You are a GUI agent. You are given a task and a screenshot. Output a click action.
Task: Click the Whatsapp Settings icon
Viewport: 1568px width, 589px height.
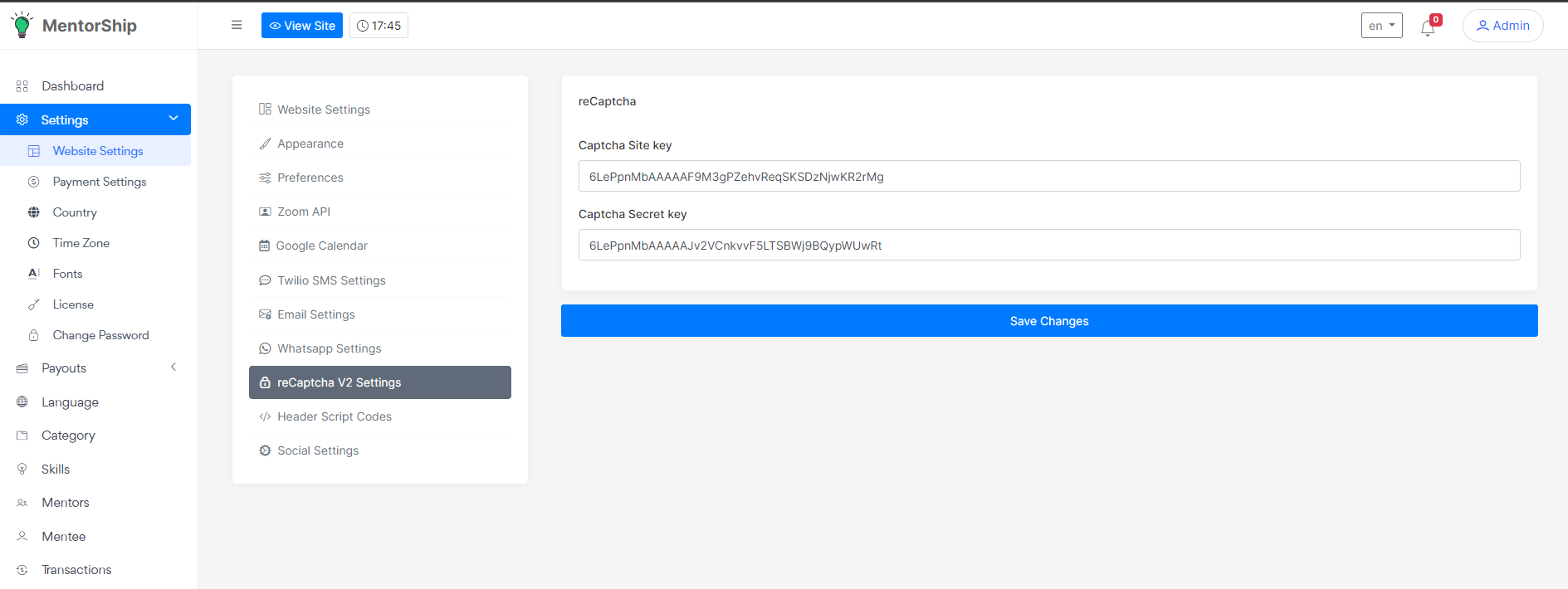coord(265,348)
